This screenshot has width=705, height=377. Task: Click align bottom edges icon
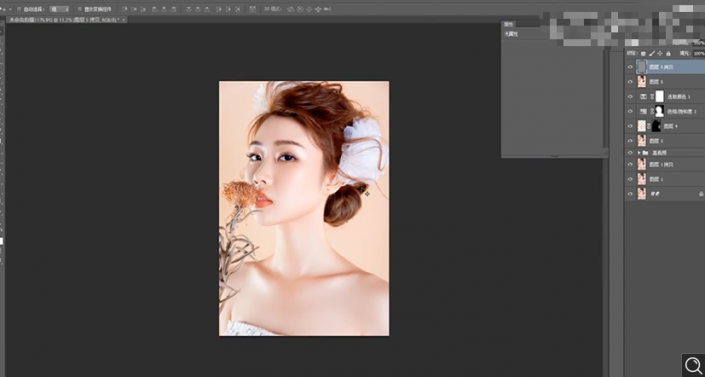click(x=143, y=9)
